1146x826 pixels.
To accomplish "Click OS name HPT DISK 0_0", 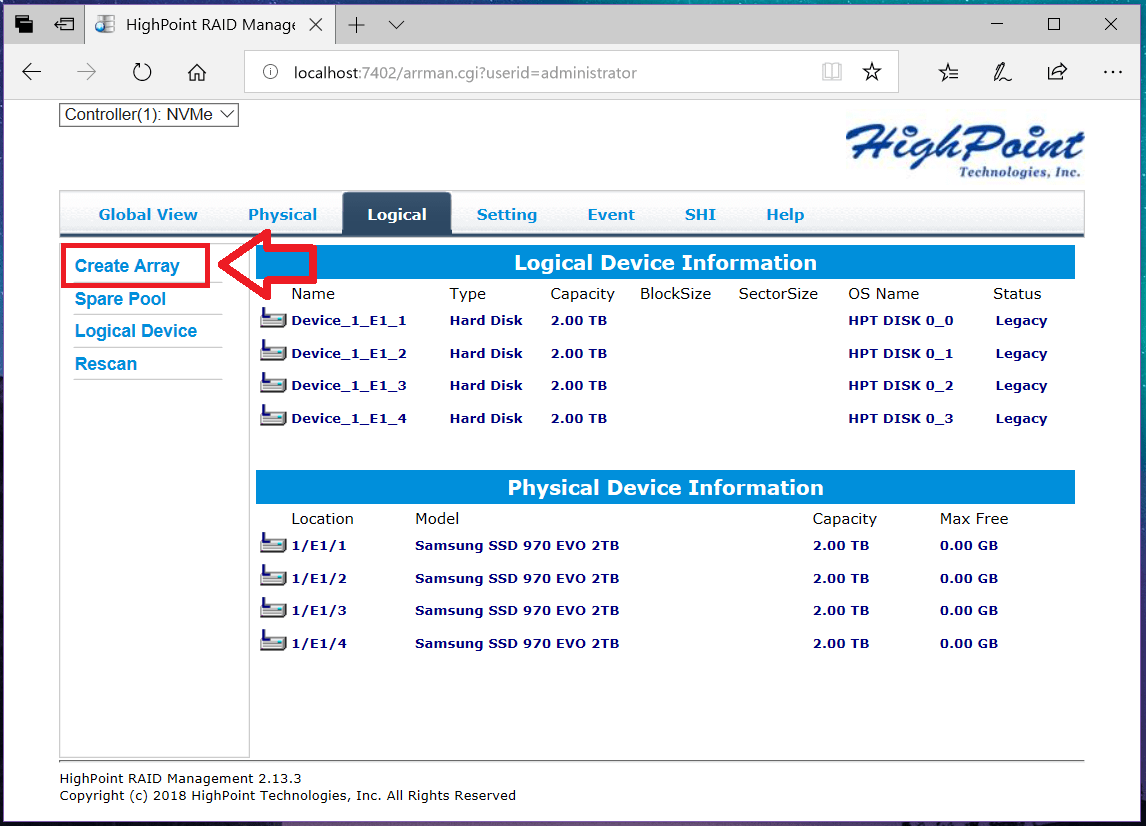I will pos(900,320).
